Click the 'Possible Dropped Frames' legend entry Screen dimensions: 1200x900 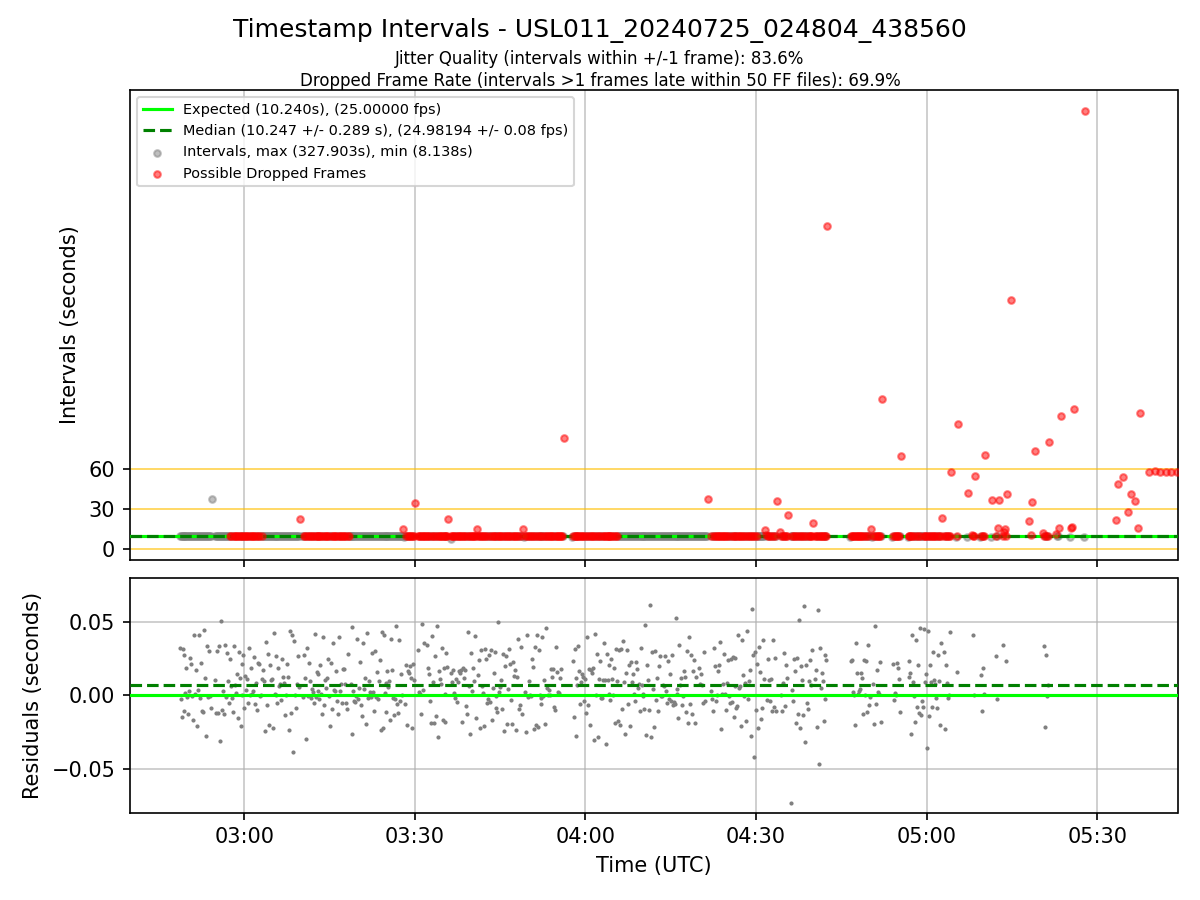click(274, 173)
